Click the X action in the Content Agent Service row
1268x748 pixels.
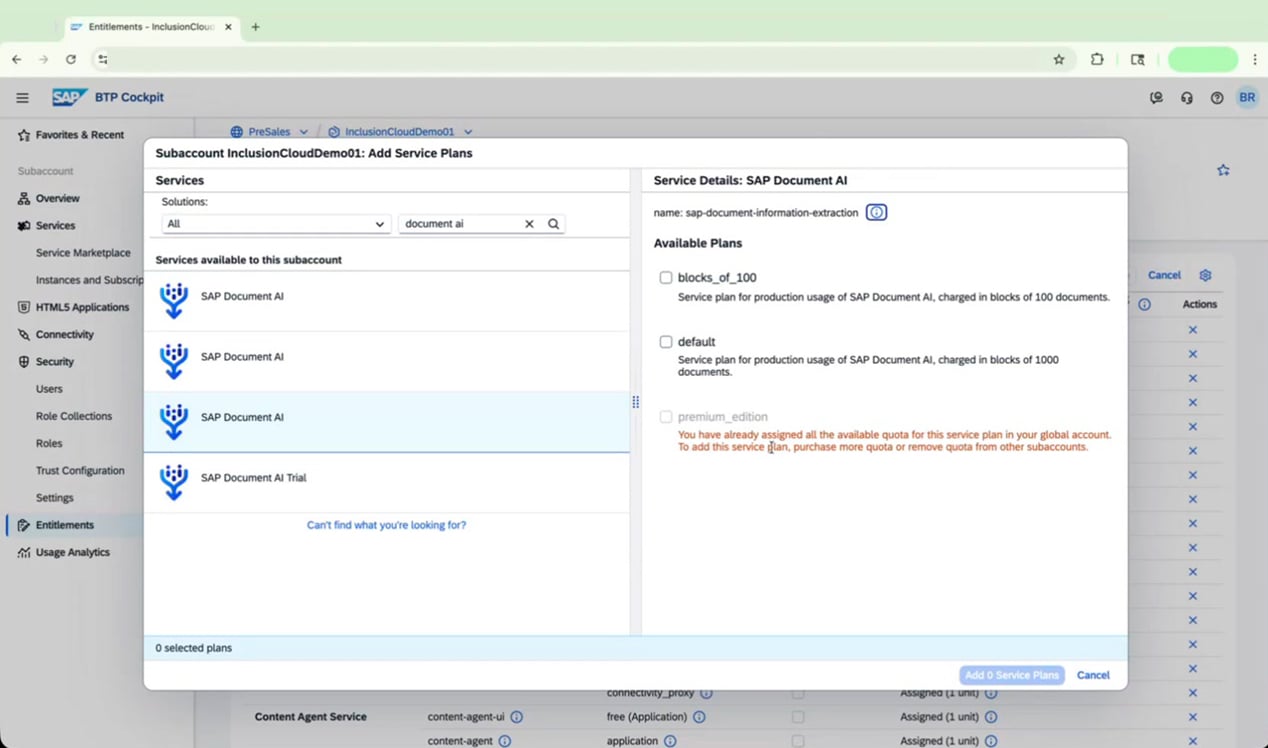coord(1192,717)
